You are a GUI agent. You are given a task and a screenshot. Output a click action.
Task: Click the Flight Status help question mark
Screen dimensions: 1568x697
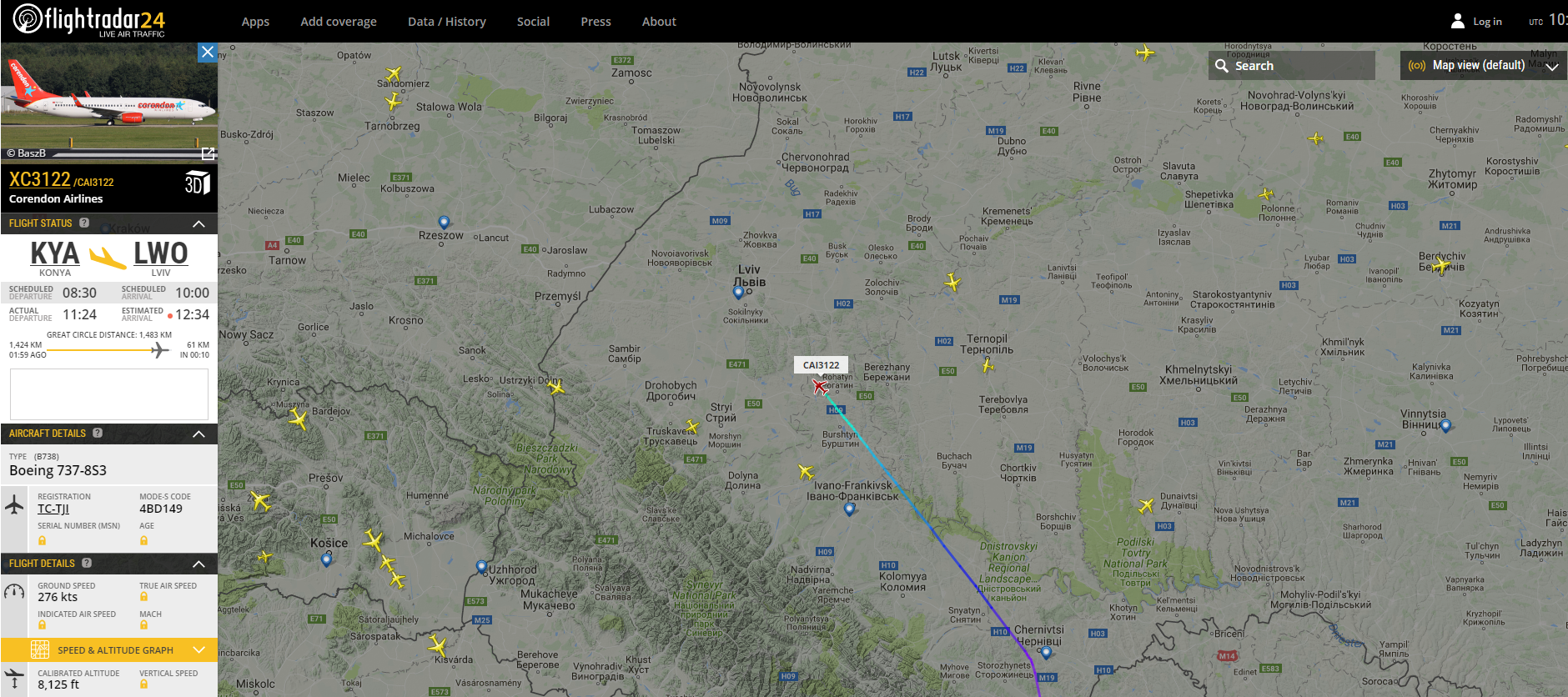[x=84, y=223]
